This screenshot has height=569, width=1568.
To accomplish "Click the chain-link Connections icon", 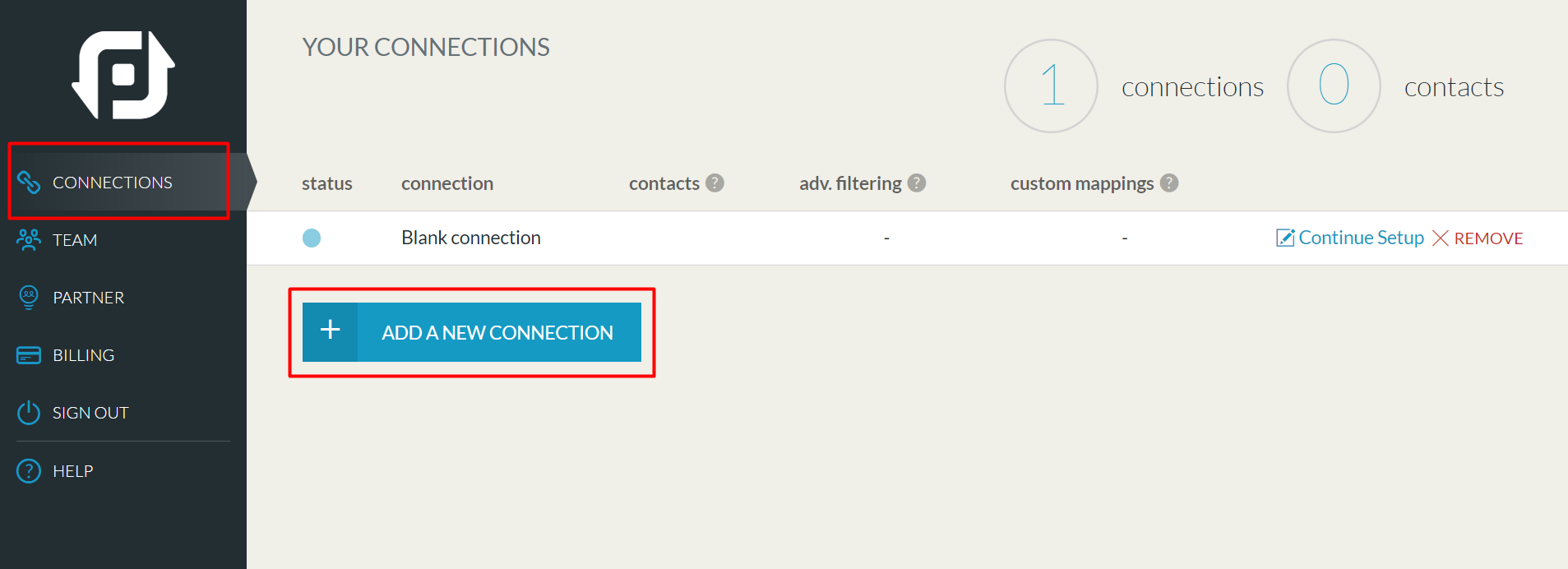I will tap(29, 182).
